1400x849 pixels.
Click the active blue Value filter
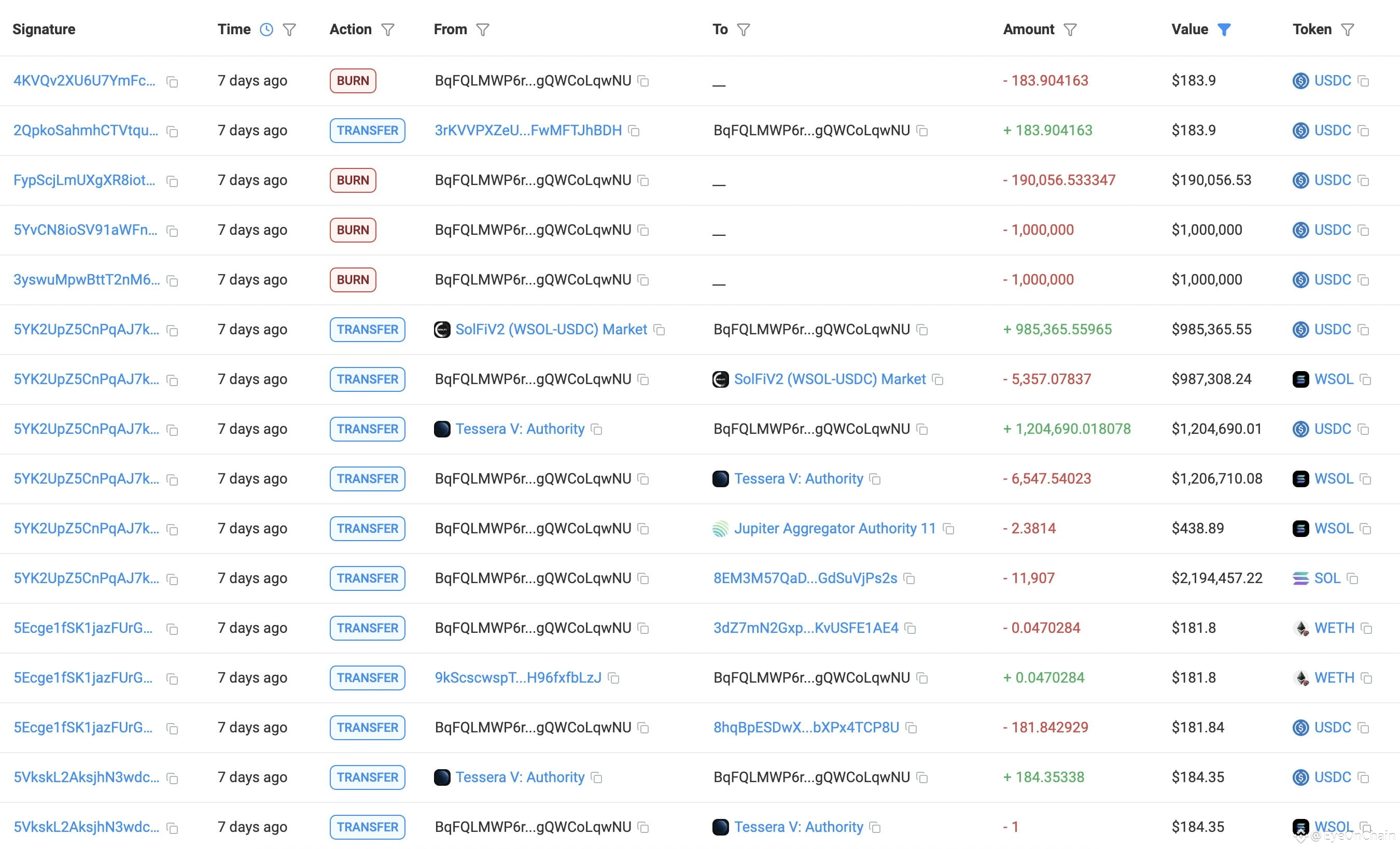(1224, 30)
